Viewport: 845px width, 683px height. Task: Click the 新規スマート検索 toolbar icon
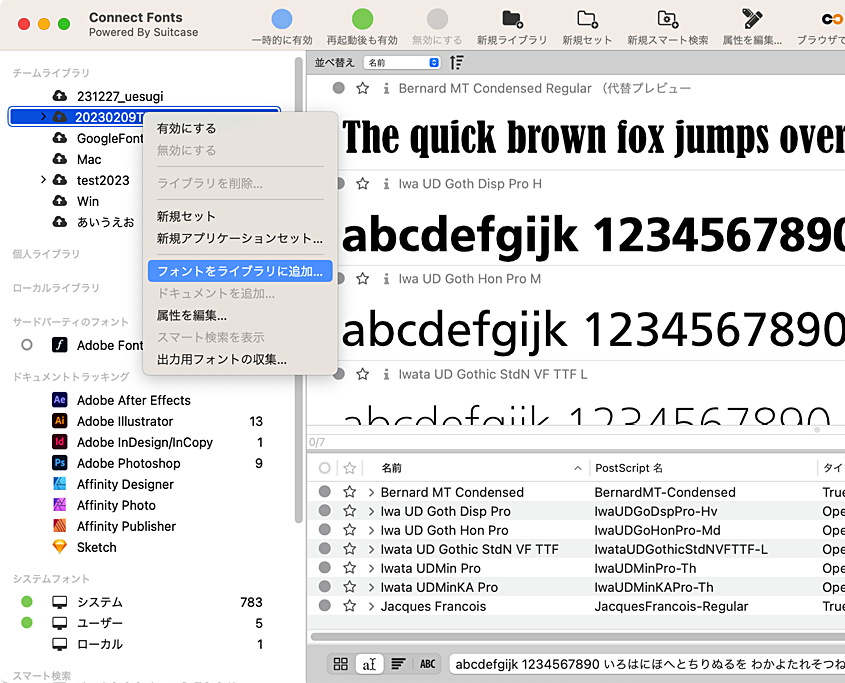pos(668,19)
